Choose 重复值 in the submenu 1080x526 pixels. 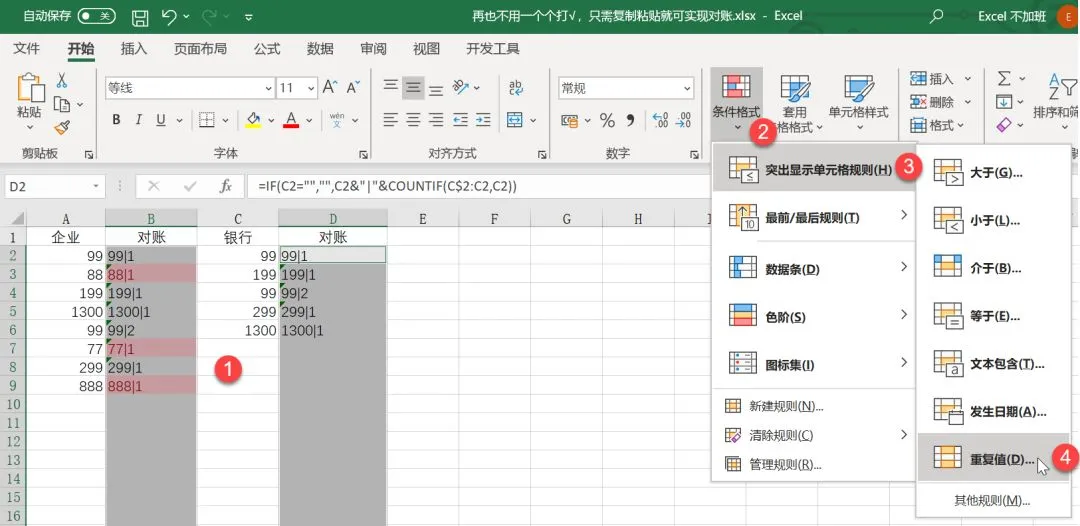tap(995, 458)
